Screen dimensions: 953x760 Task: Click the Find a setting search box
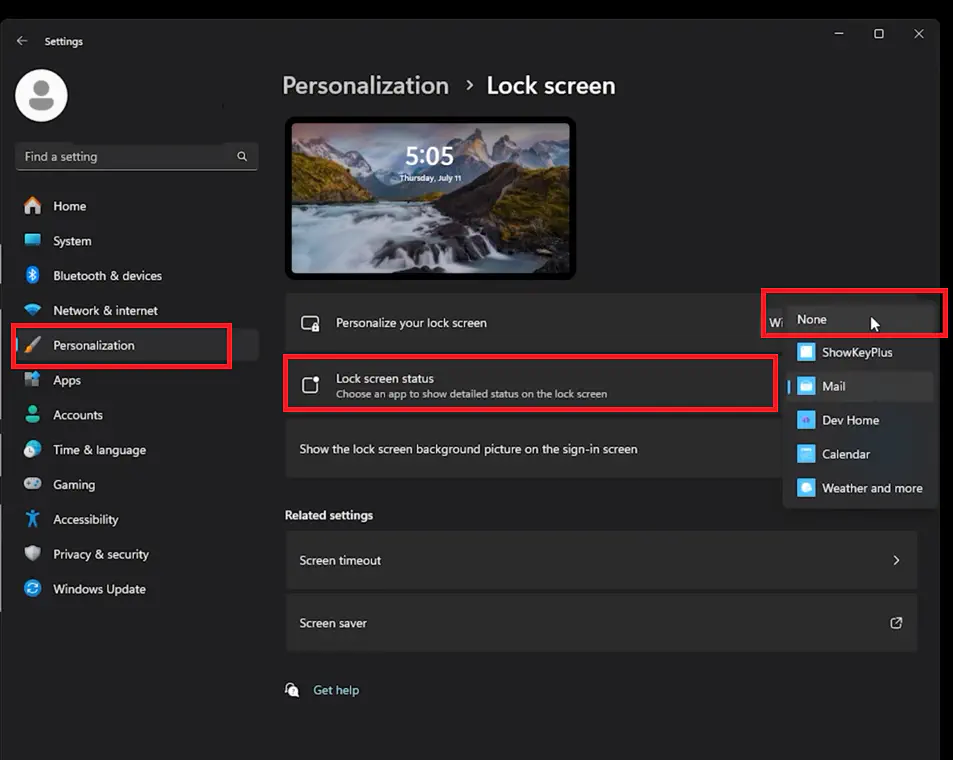tap(125, 157)
